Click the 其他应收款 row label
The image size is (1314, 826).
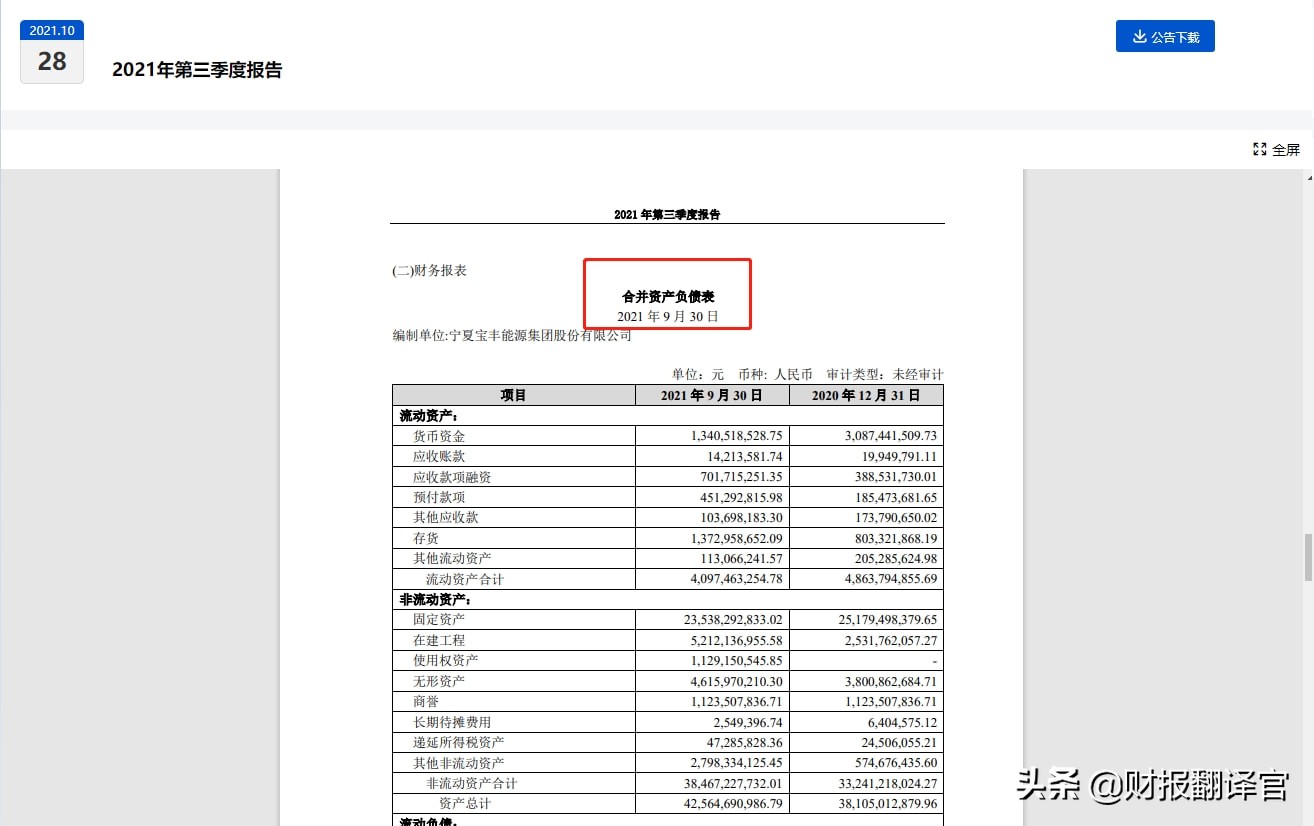click(446, 517)
